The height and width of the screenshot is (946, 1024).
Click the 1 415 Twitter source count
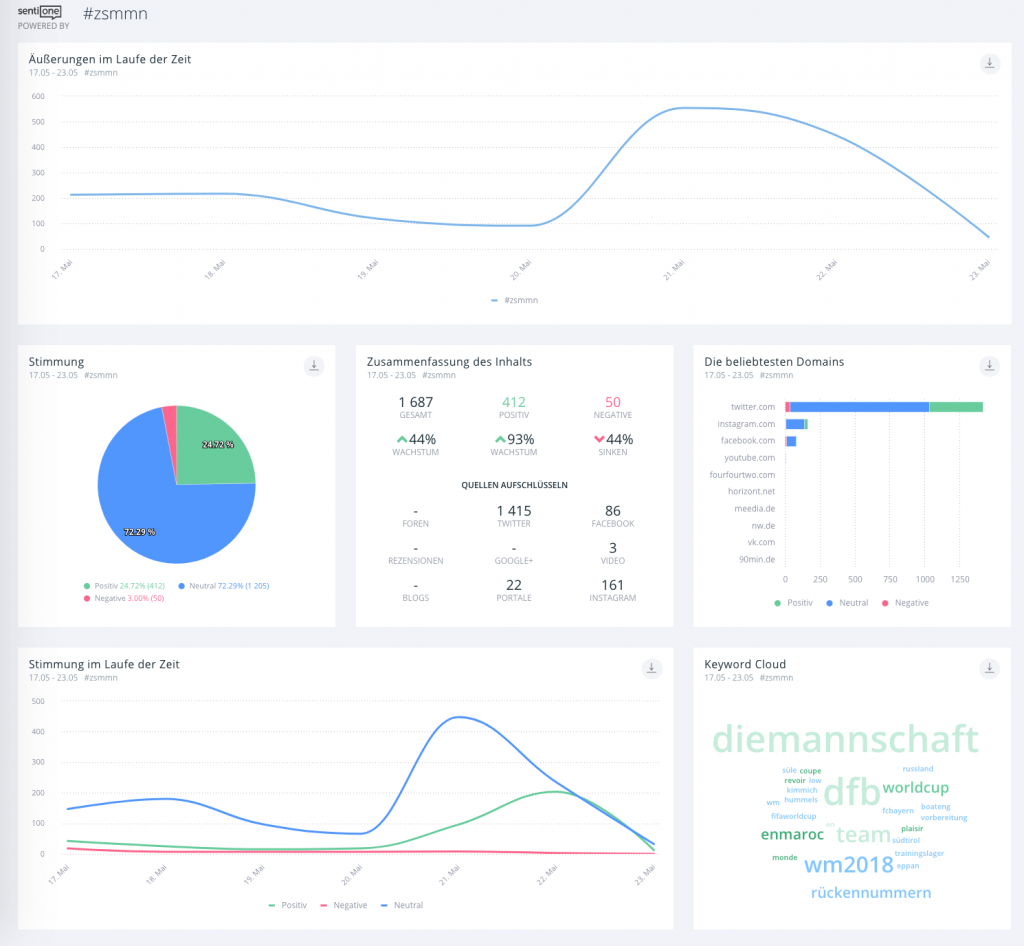[513, 511]
